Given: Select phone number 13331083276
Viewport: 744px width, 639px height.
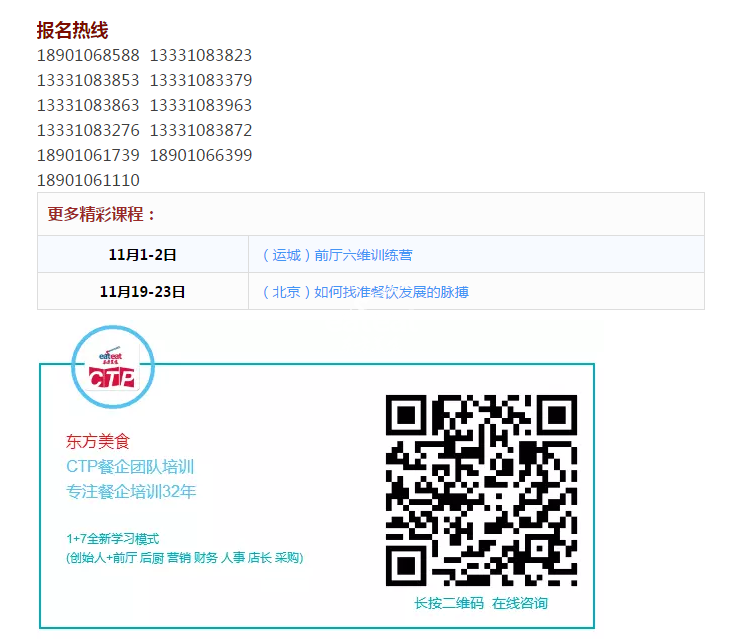Looking at the screenshot, I should tap(88, 130).
